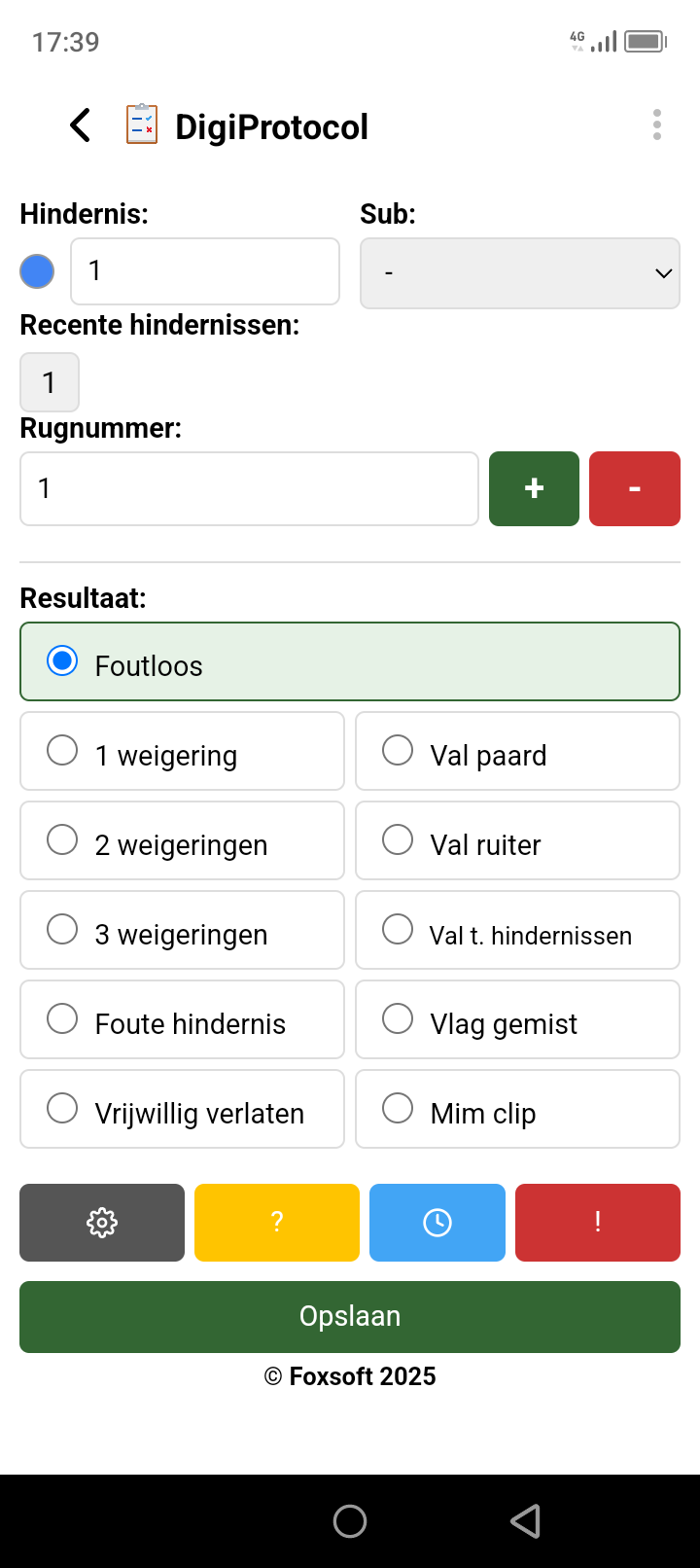The height and width of the screenshot is (1568, 700).
Task: Open settings with the gear button
Action: tap(102, 1223)
